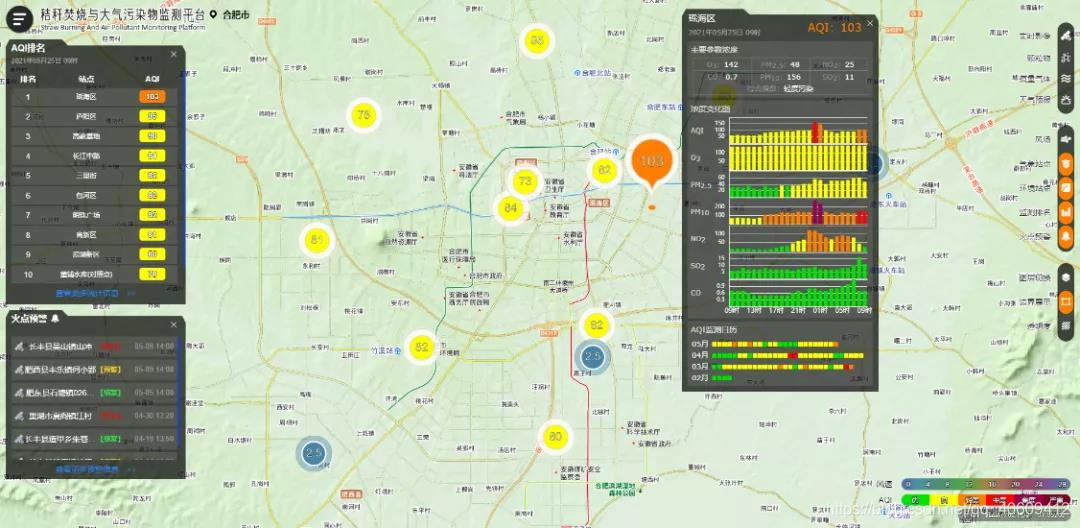This screenshot has width=1080, height=528.
Task: Select rank 8 row in AQI ranking
Action: tap(94, 235)
